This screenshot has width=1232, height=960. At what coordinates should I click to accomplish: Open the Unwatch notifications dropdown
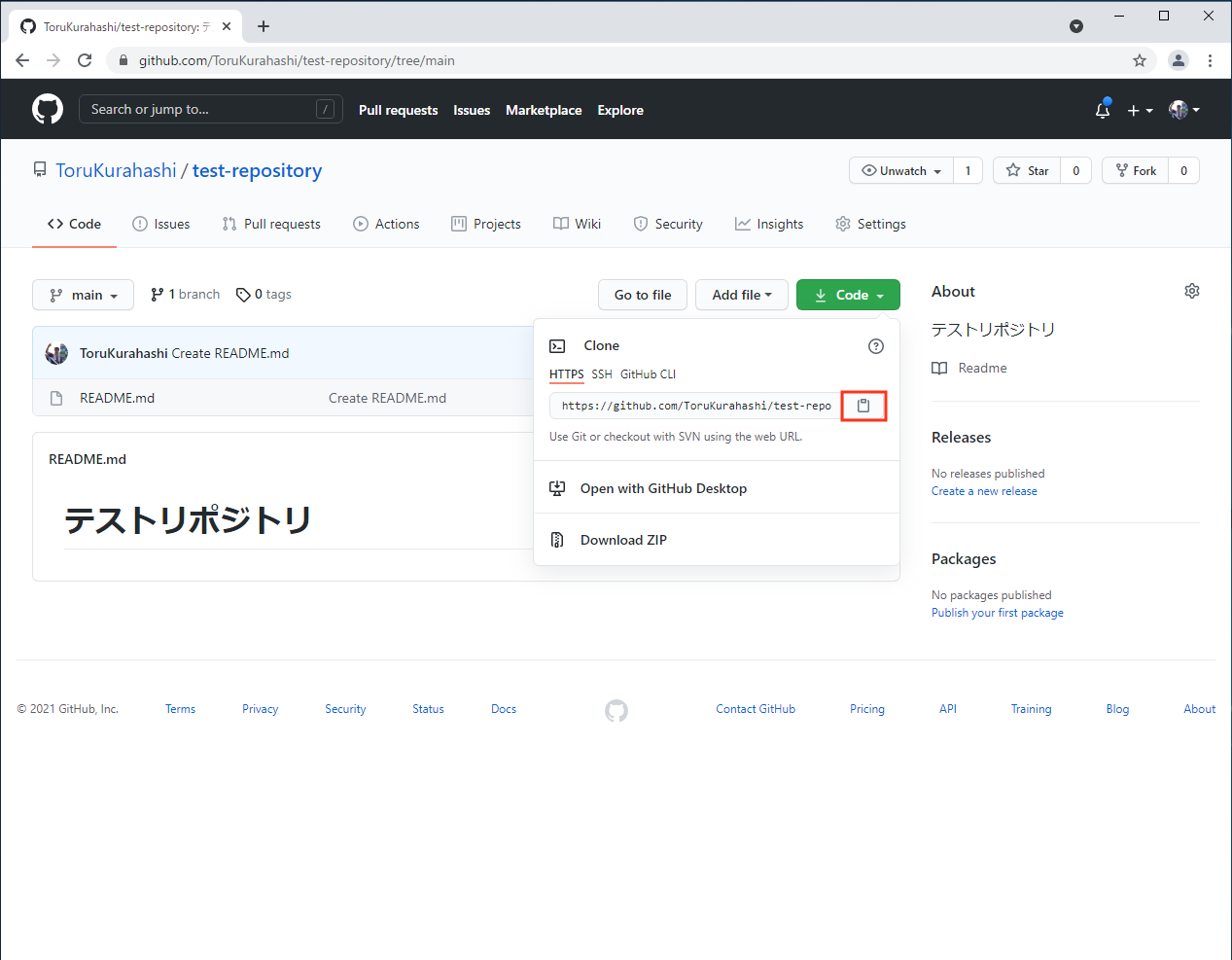(901, 170)
